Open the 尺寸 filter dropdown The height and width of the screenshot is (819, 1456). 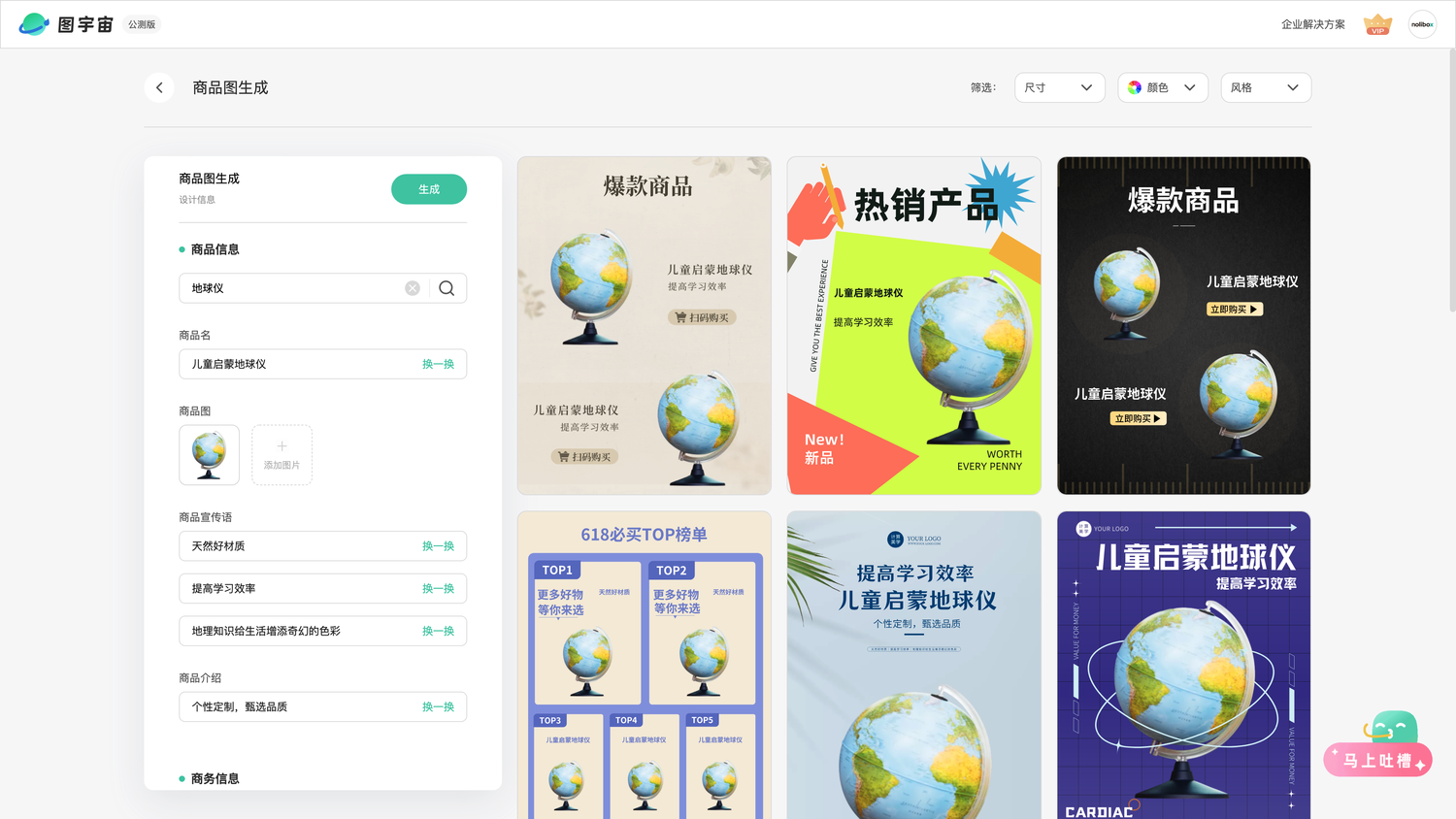tap(1060, 87)
